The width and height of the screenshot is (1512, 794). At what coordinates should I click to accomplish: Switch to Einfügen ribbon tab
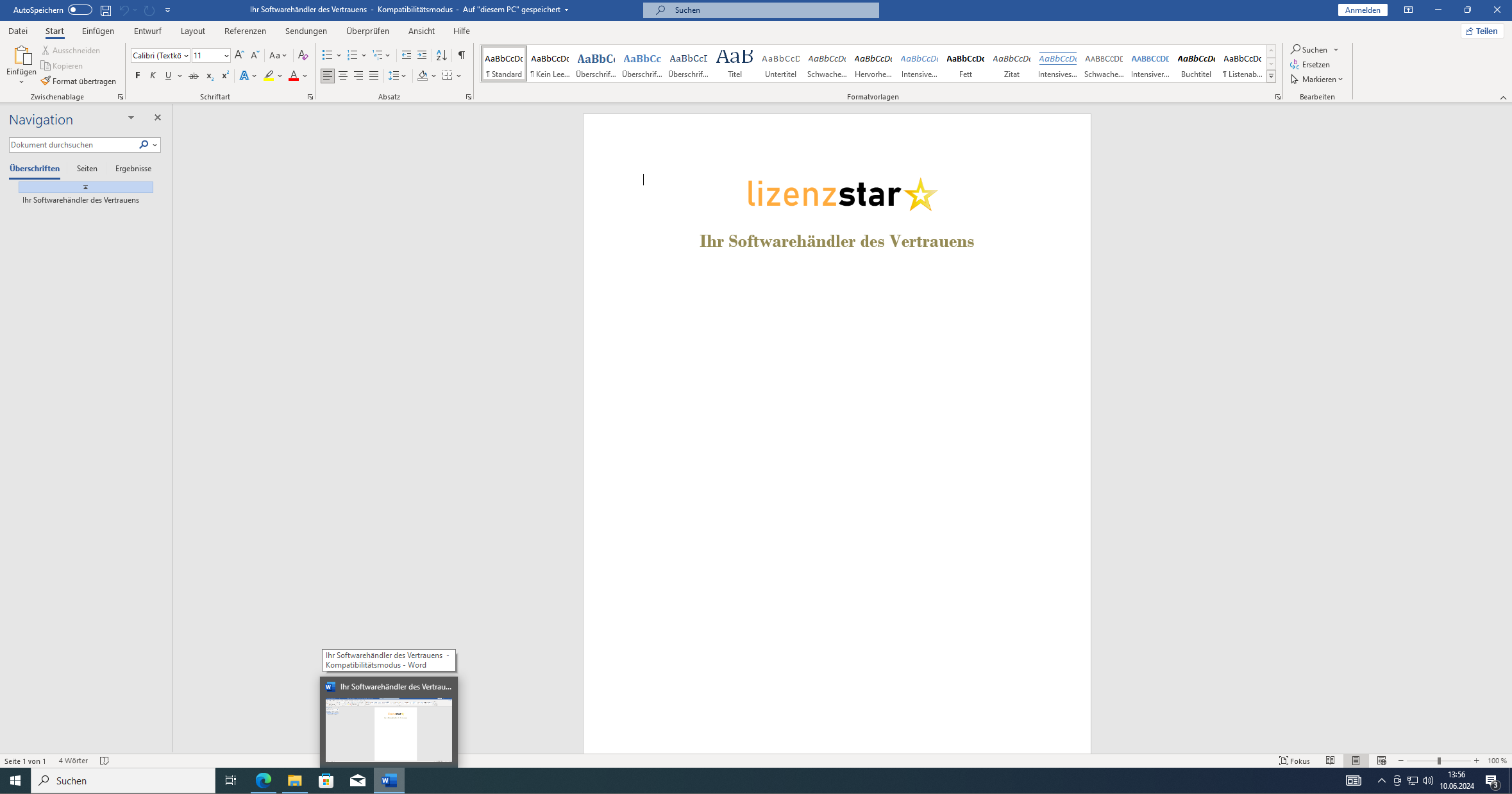coord(98,31)
